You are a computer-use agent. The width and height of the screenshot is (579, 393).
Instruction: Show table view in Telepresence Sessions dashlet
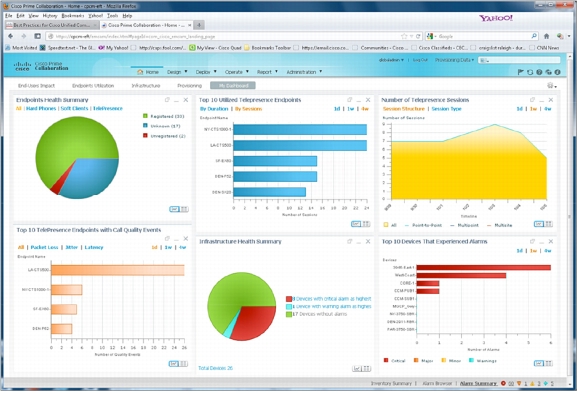[x=549, y=224]
